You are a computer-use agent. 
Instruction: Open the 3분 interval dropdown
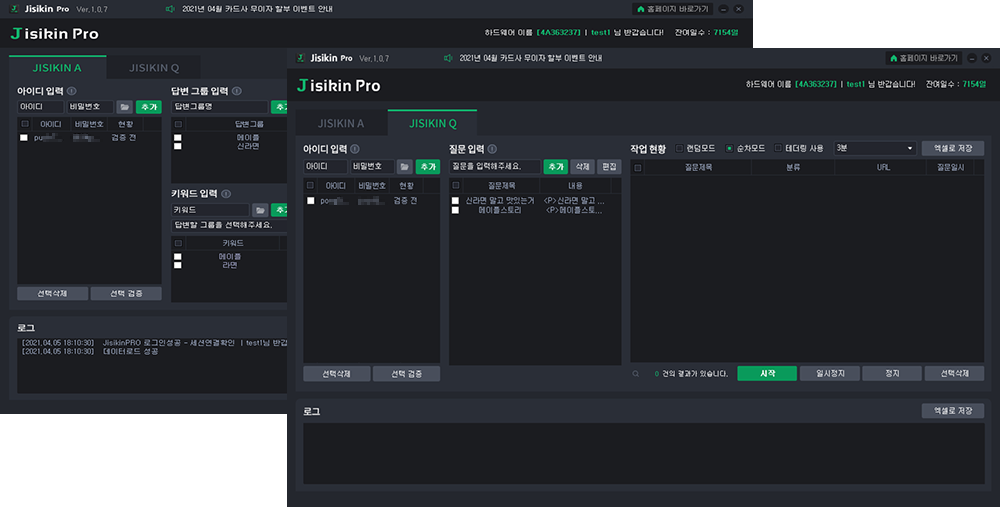[x=875, y=148]
